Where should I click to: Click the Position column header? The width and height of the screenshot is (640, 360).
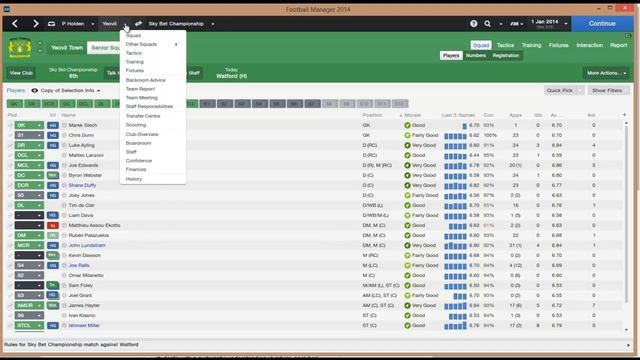point(373,116)
